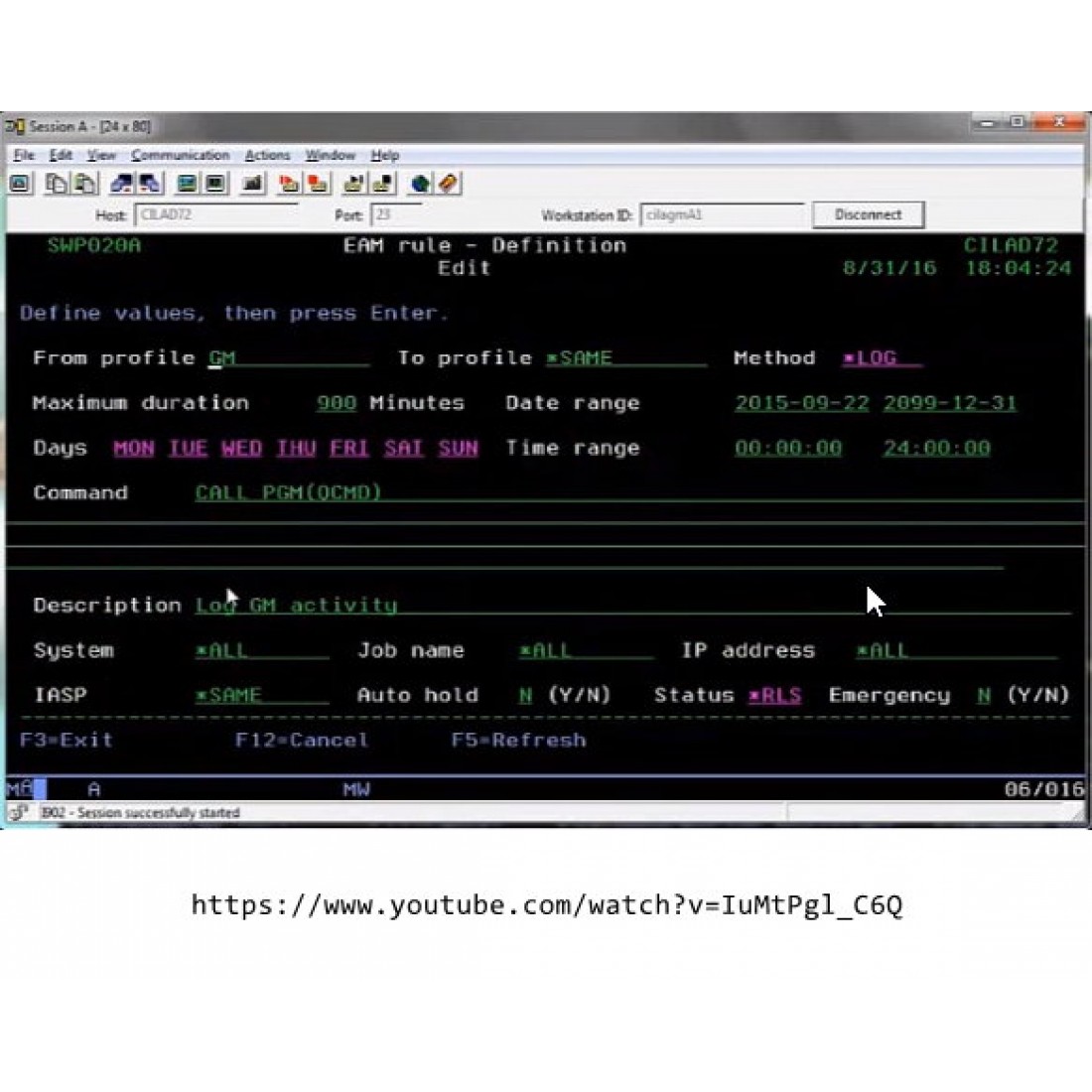Click the Description field Log GM activity
The width and height of the screenshot is (1092, 1092).
pos(632,606)
